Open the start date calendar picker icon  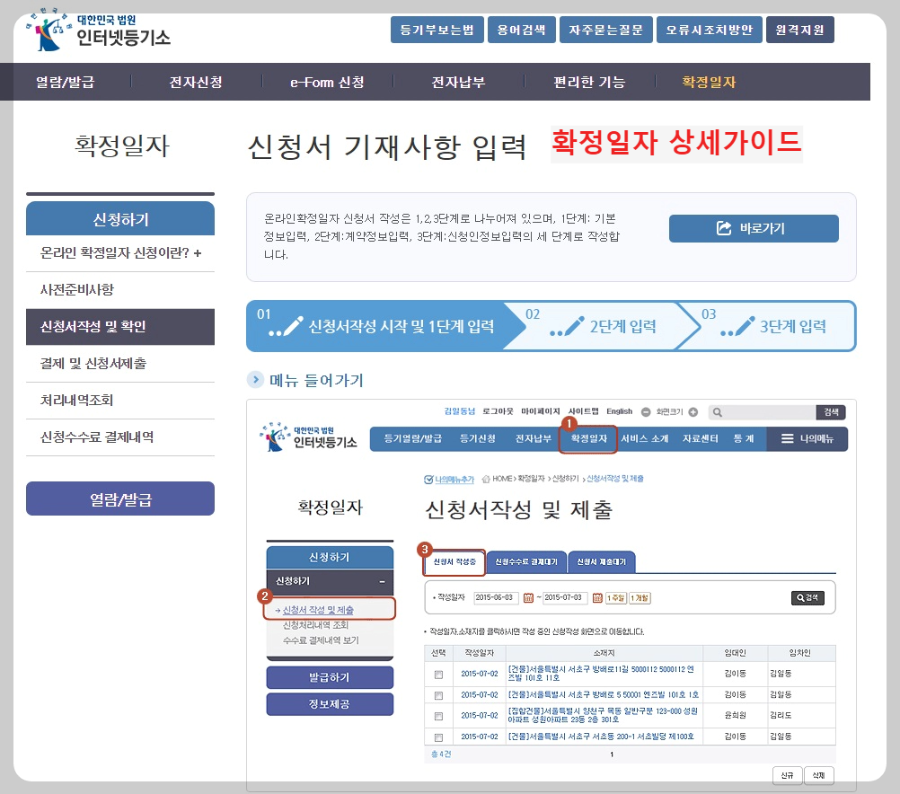tap(529, 597)
